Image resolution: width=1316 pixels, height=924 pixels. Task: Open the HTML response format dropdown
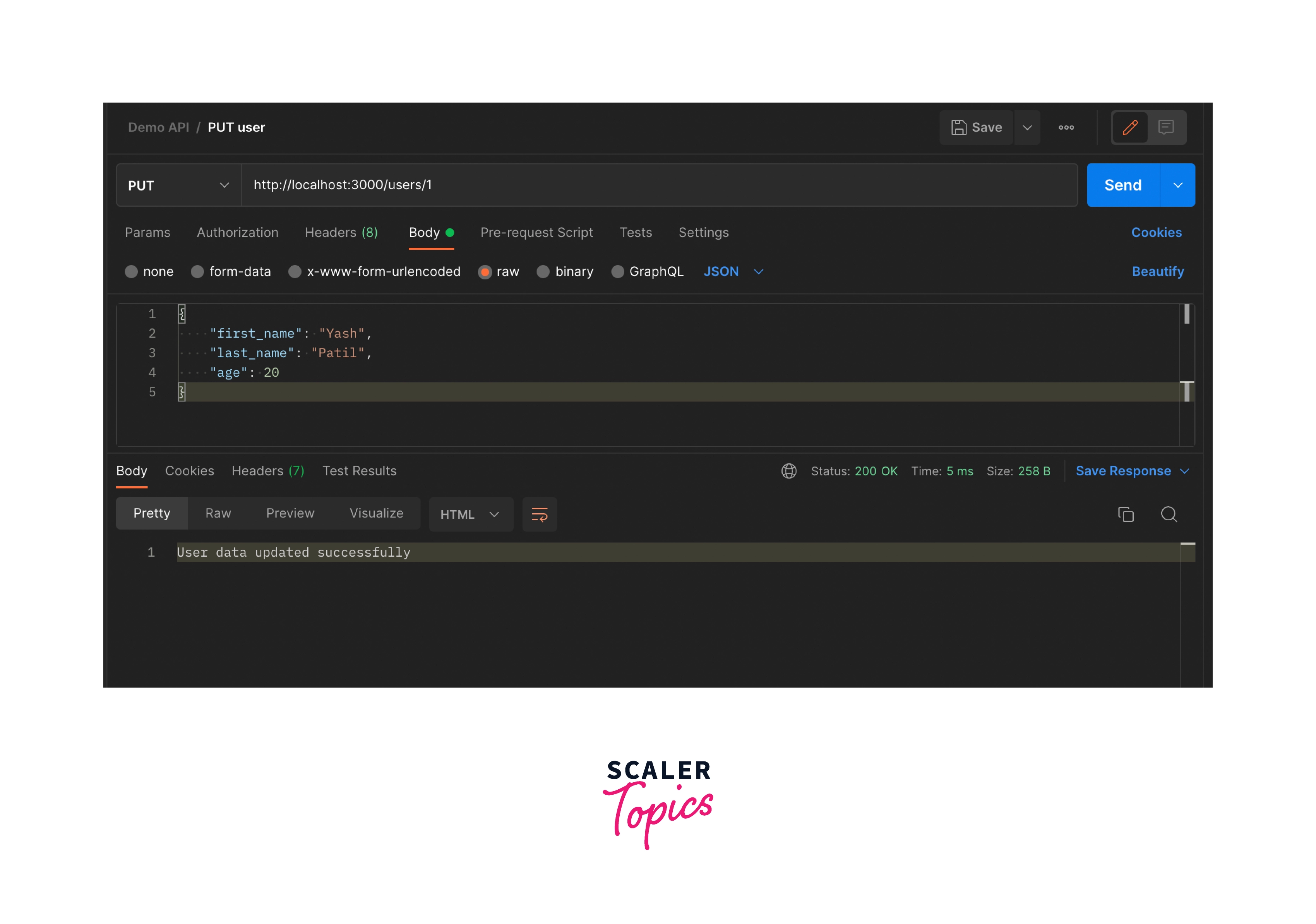[471, 514]
